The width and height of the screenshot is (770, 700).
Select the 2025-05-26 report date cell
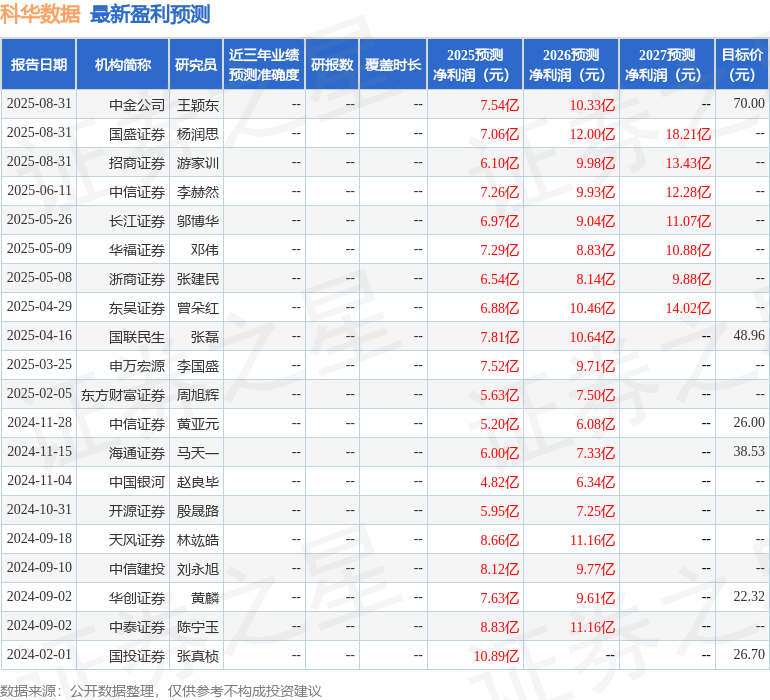[40, 220]
